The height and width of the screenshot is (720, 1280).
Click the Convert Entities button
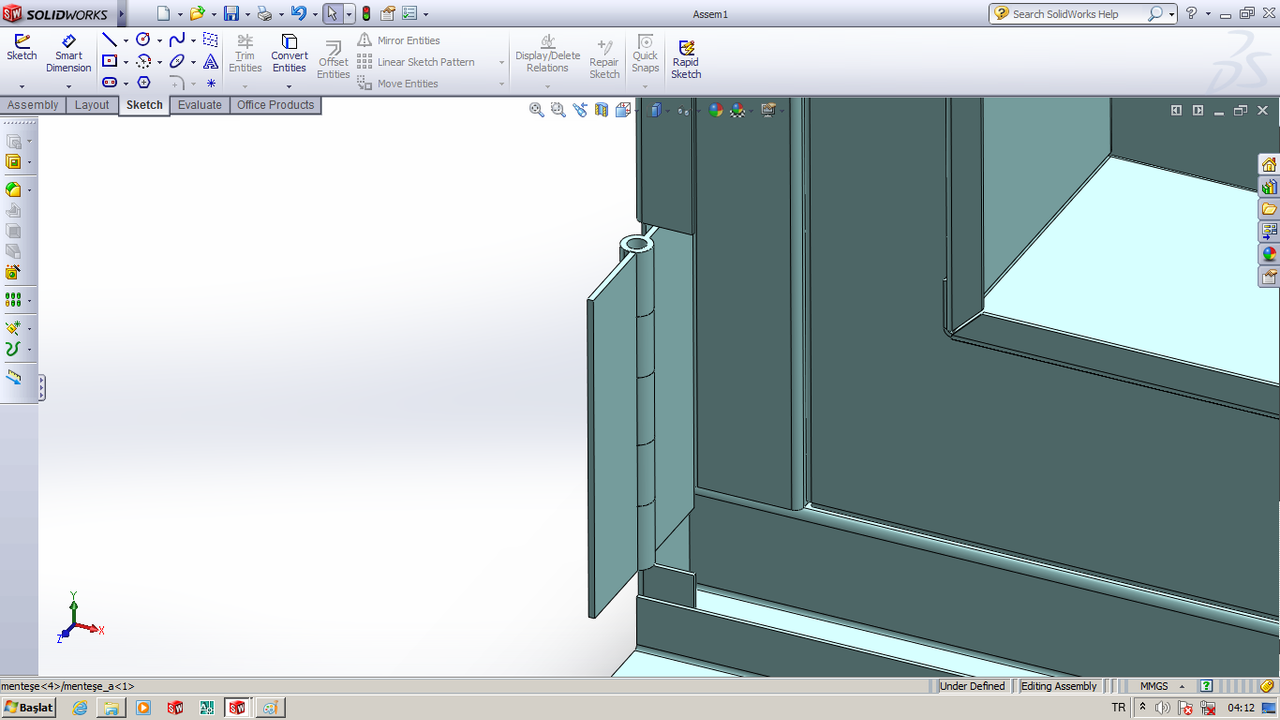click(289, 53)
